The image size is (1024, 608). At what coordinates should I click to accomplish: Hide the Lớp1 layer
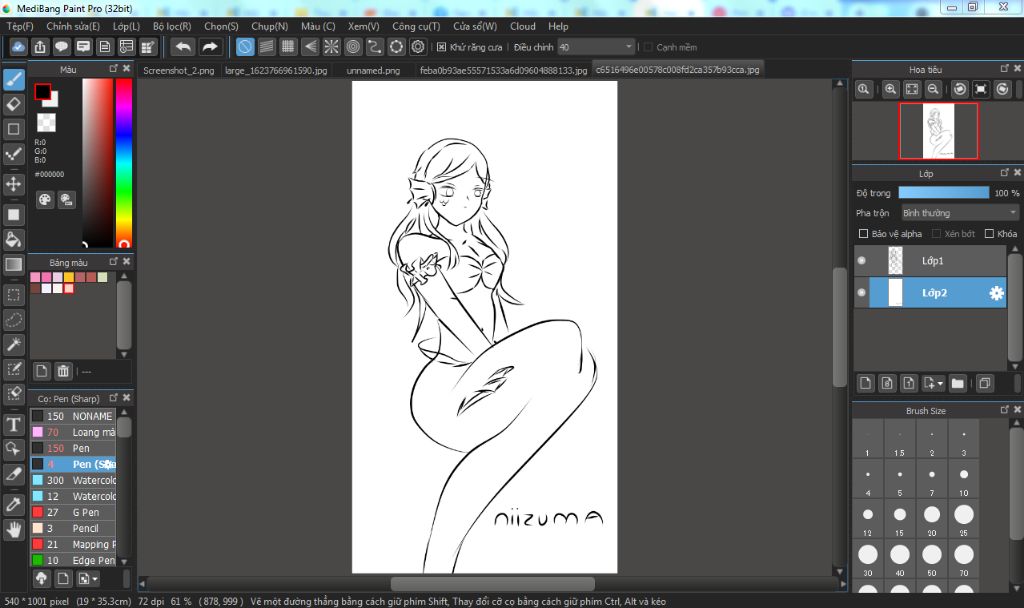tap(861, 261)
